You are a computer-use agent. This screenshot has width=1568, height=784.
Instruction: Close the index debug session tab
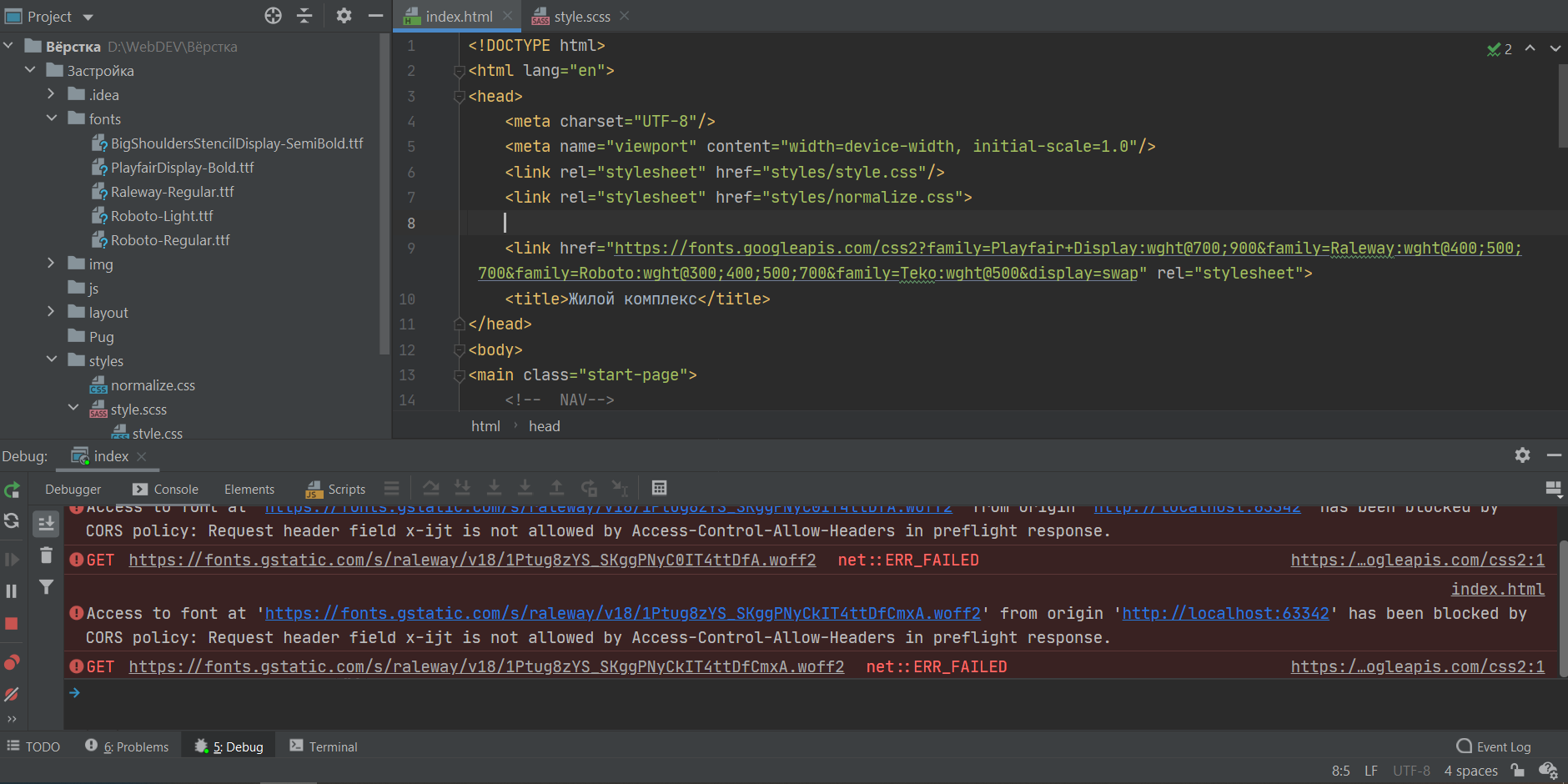pos(142,456)
